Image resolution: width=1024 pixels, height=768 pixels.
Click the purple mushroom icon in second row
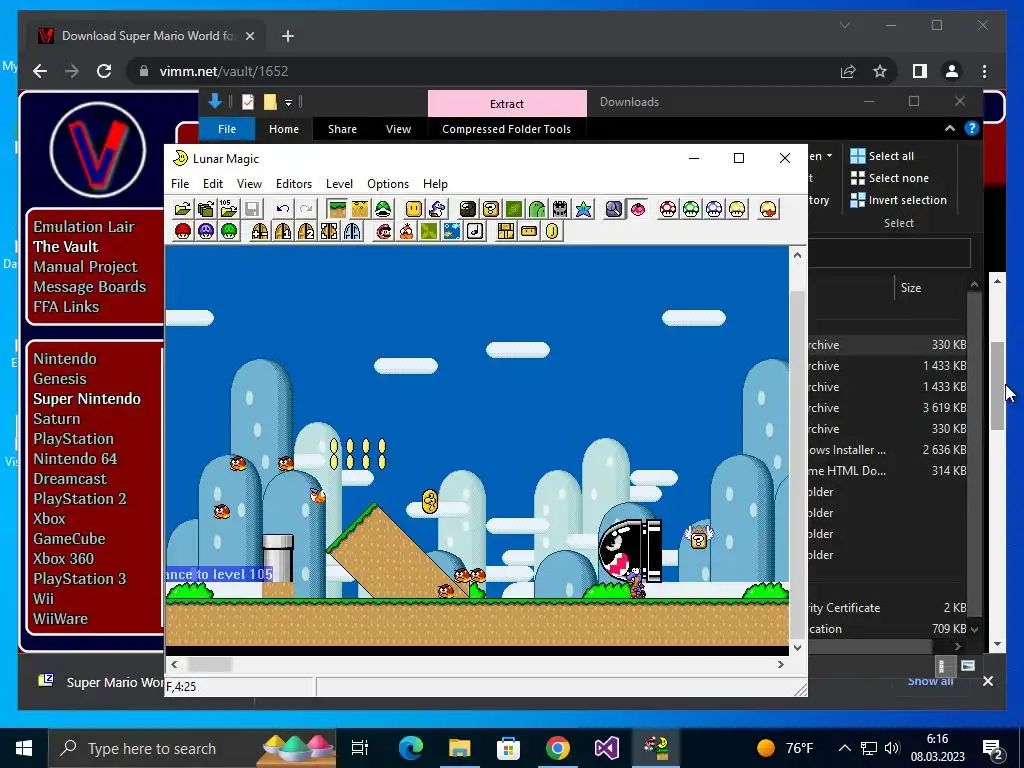[206, 231]
